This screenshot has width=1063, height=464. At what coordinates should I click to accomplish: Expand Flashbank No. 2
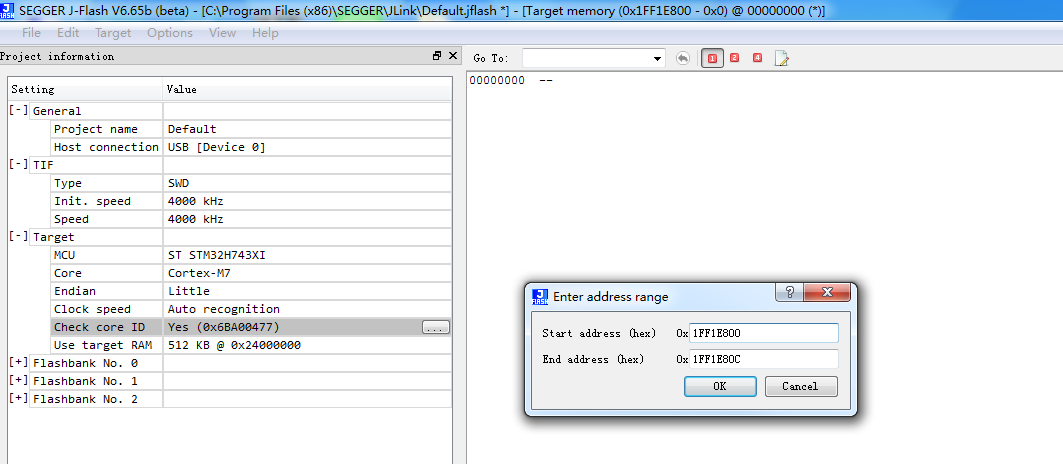(x=18, y=399)
